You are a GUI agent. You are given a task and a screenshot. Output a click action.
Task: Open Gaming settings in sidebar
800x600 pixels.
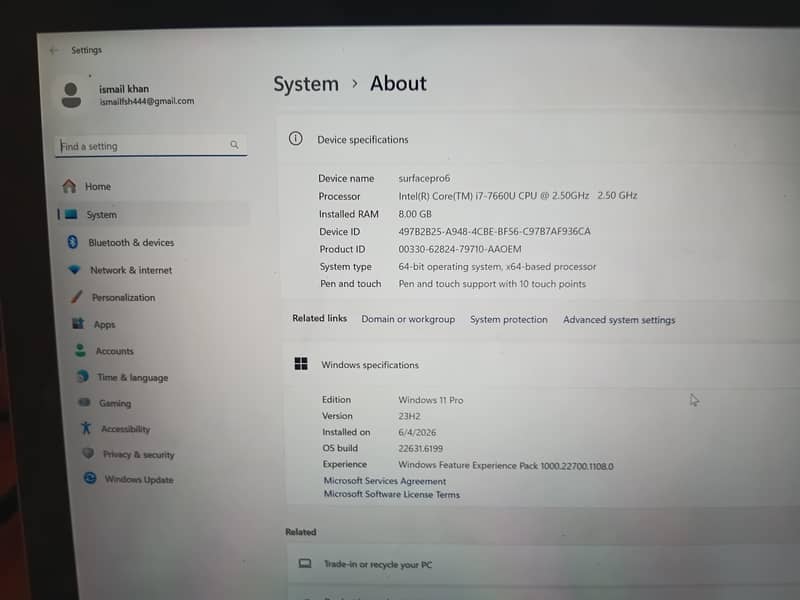(115, 403)
